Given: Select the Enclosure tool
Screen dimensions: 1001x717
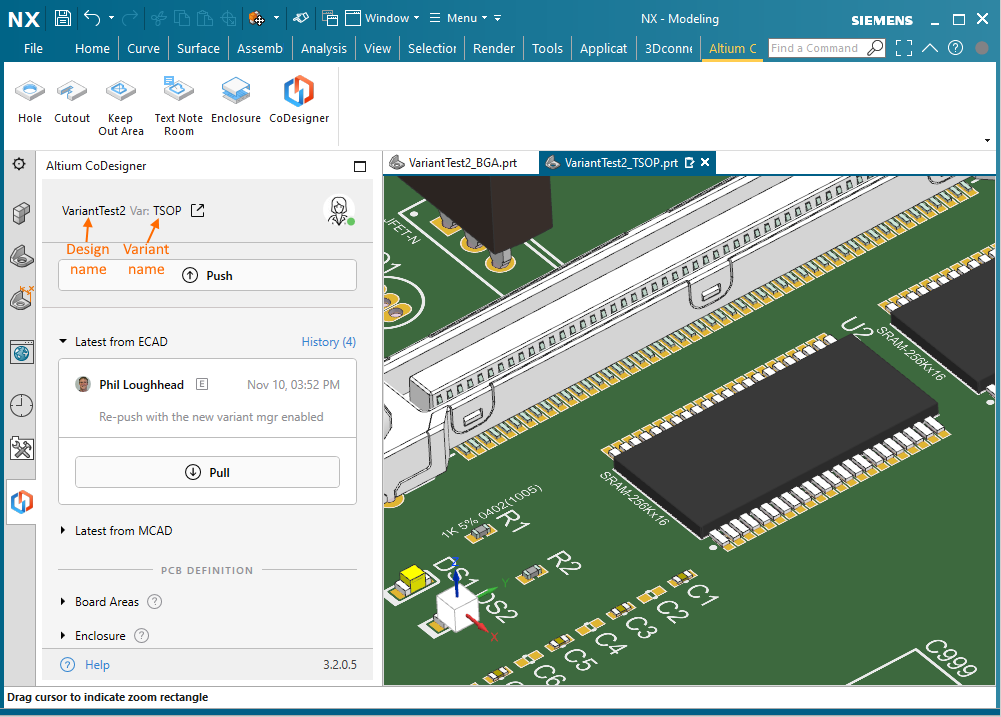Looking at the screenshot, I should [236, 101].
